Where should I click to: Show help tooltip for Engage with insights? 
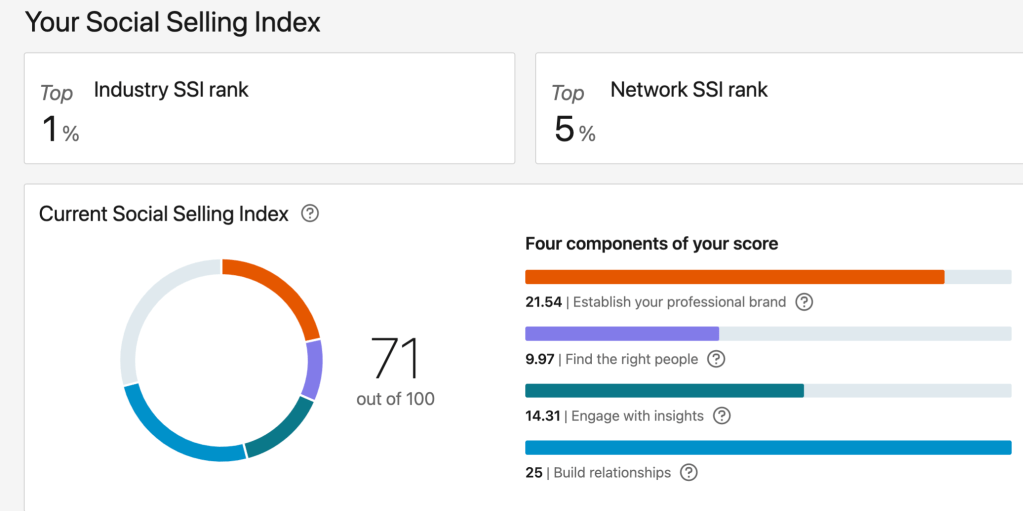point(722,416)
